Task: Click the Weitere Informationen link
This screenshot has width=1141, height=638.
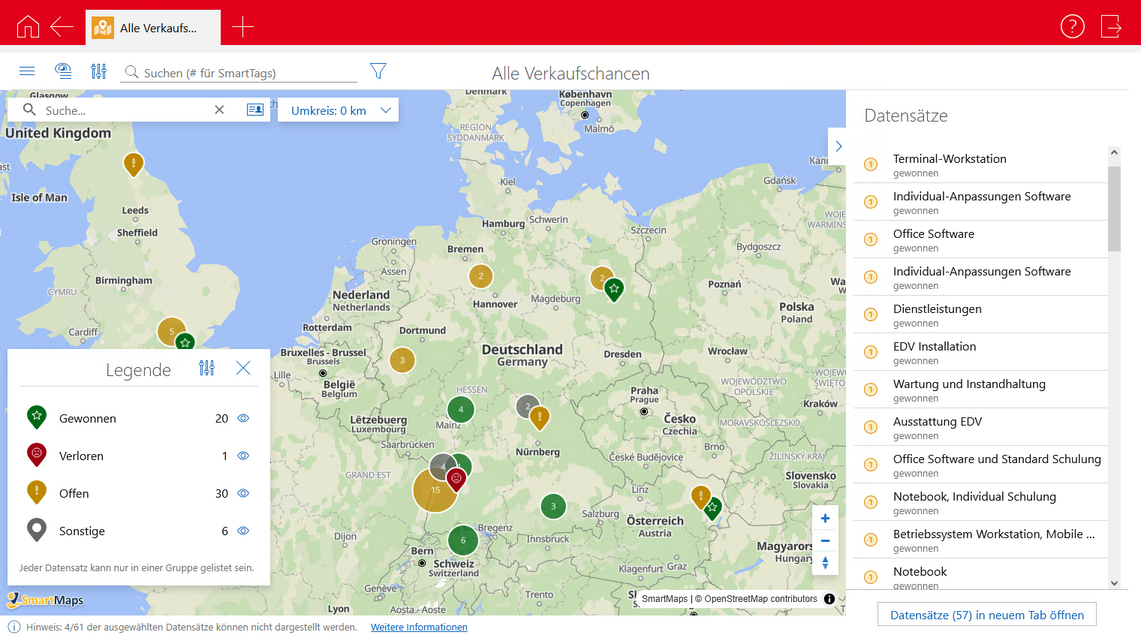Action: click(x=419, y=627)
